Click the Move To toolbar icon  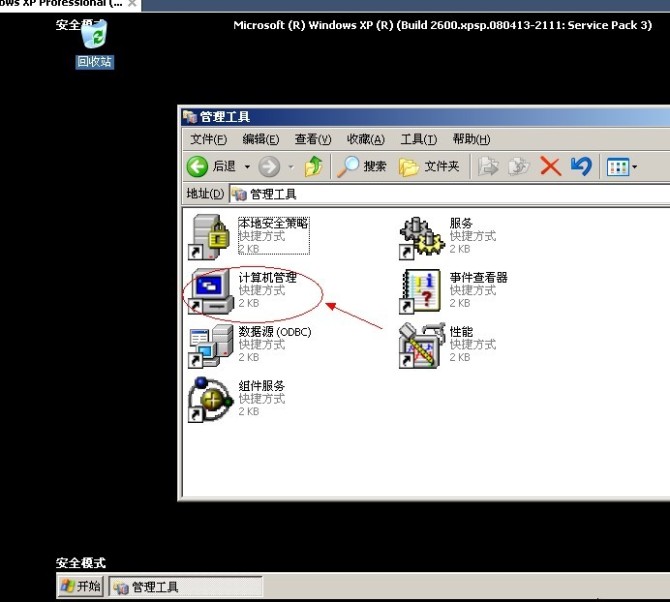pos(488,166)
